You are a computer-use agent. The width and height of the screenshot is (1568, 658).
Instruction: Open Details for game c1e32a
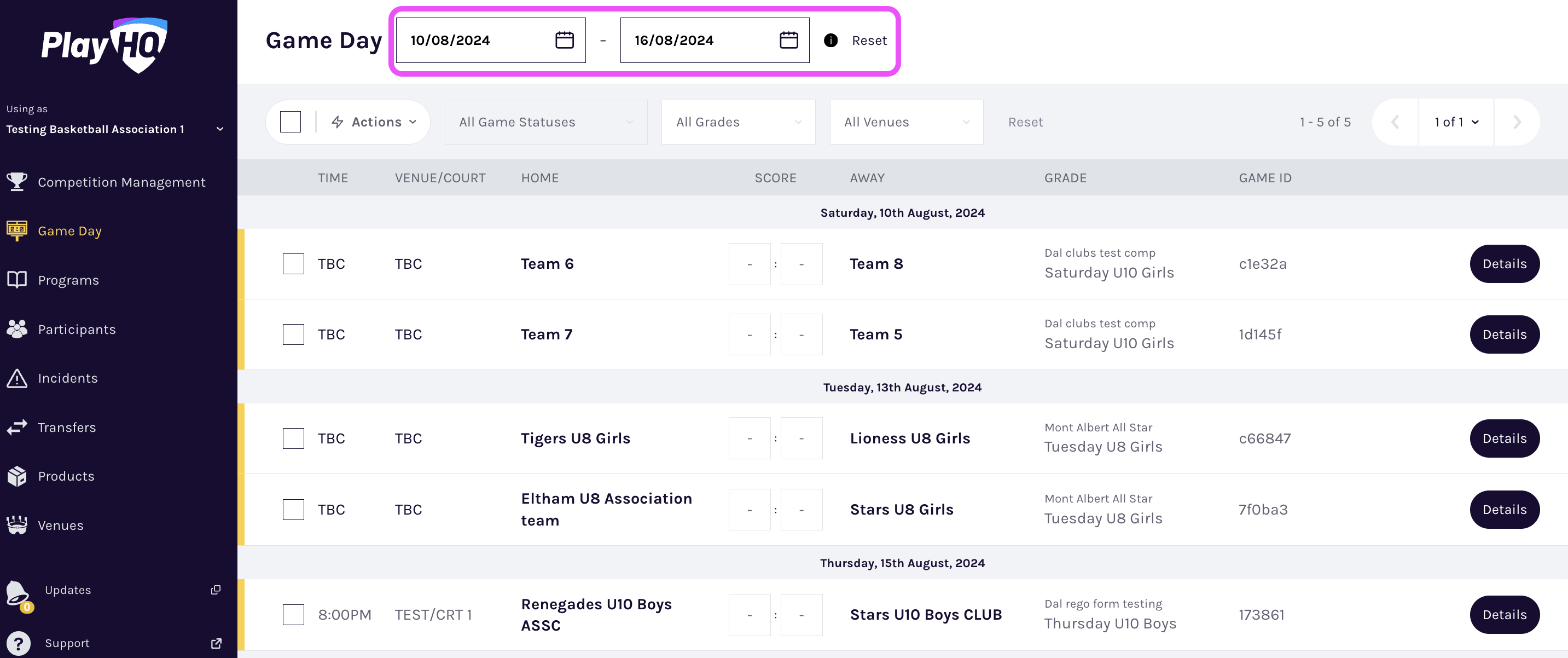pyautogui.click(x=1503, y=264)
